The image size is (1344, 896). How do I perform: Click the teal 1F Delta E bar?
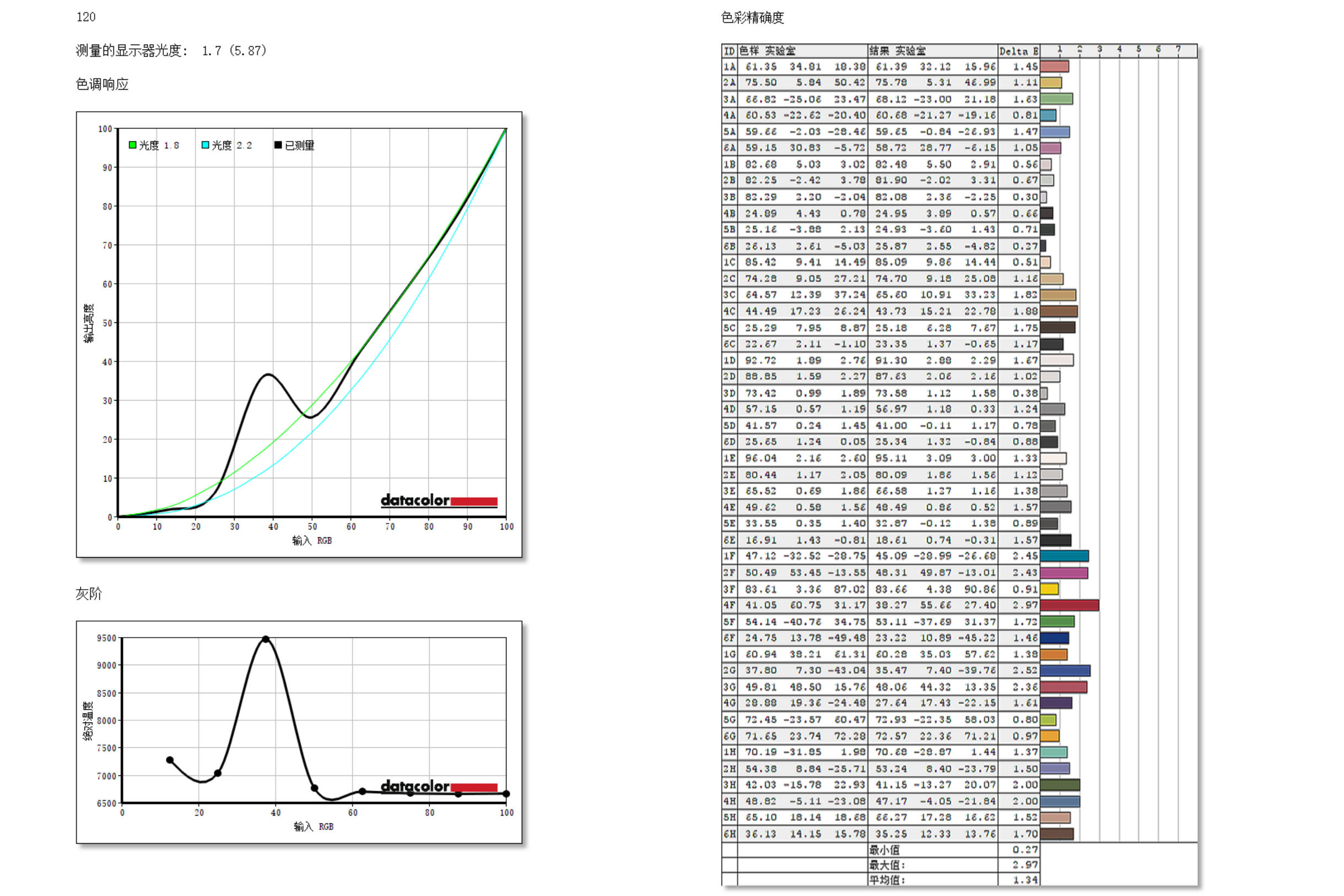[x=1064, y=556]
